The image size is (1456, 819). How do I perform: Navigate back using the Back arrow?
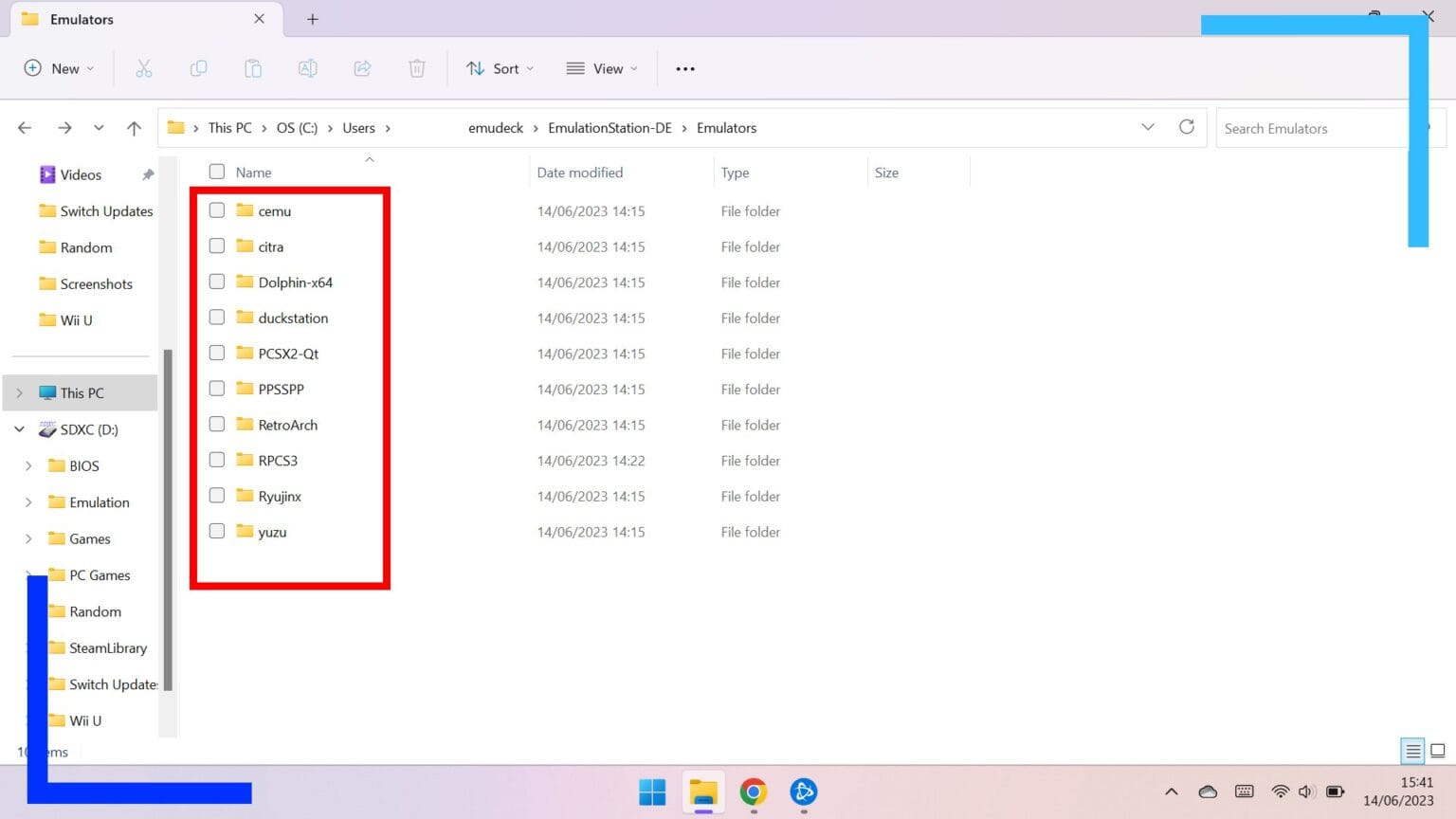(26, 128)
